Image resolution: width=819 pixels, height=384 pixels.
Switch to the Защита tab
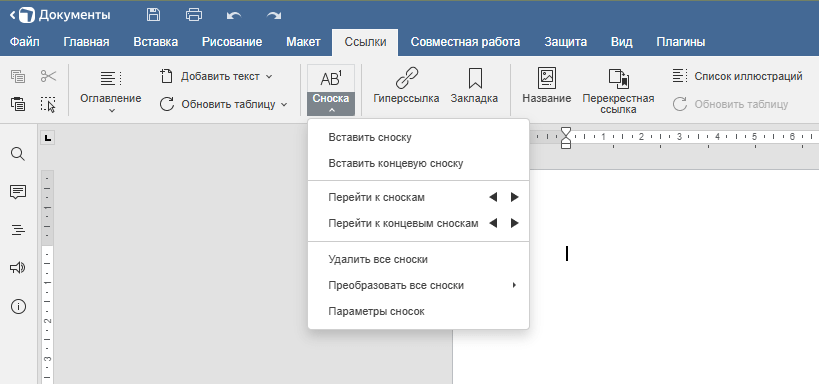(x=566, y=42)
